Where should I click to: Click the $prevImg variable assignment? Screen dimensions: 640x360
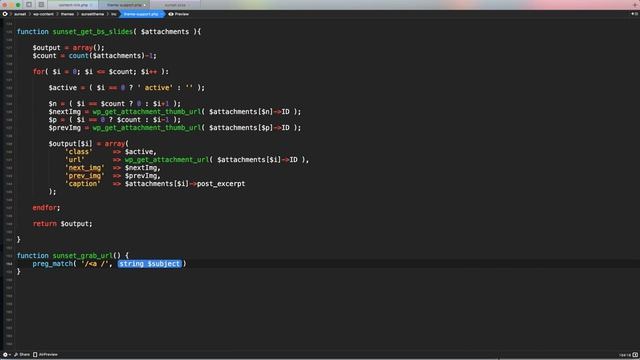point(64,128)
